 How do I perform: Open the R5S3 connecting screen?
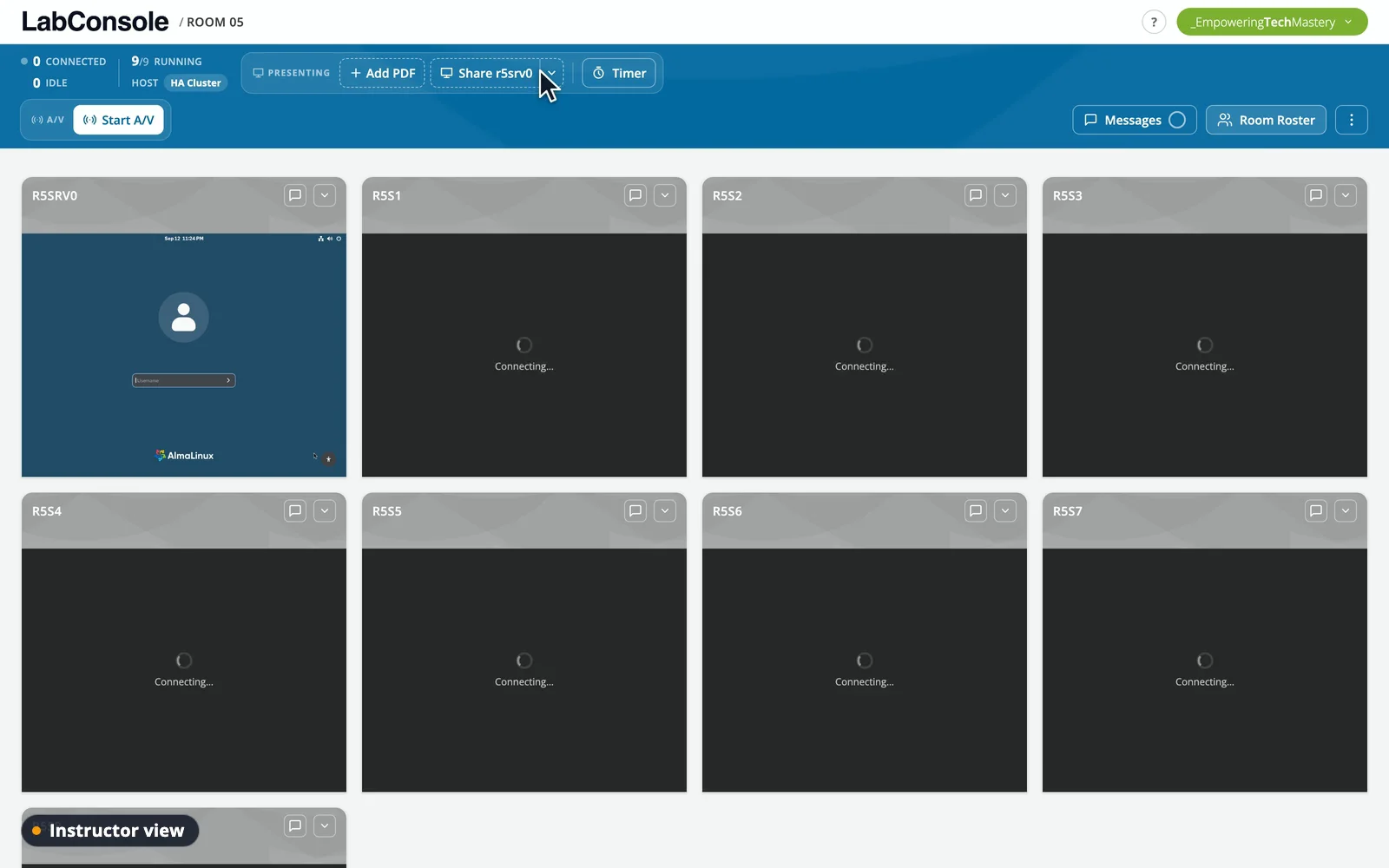[x=1205, y=355]
